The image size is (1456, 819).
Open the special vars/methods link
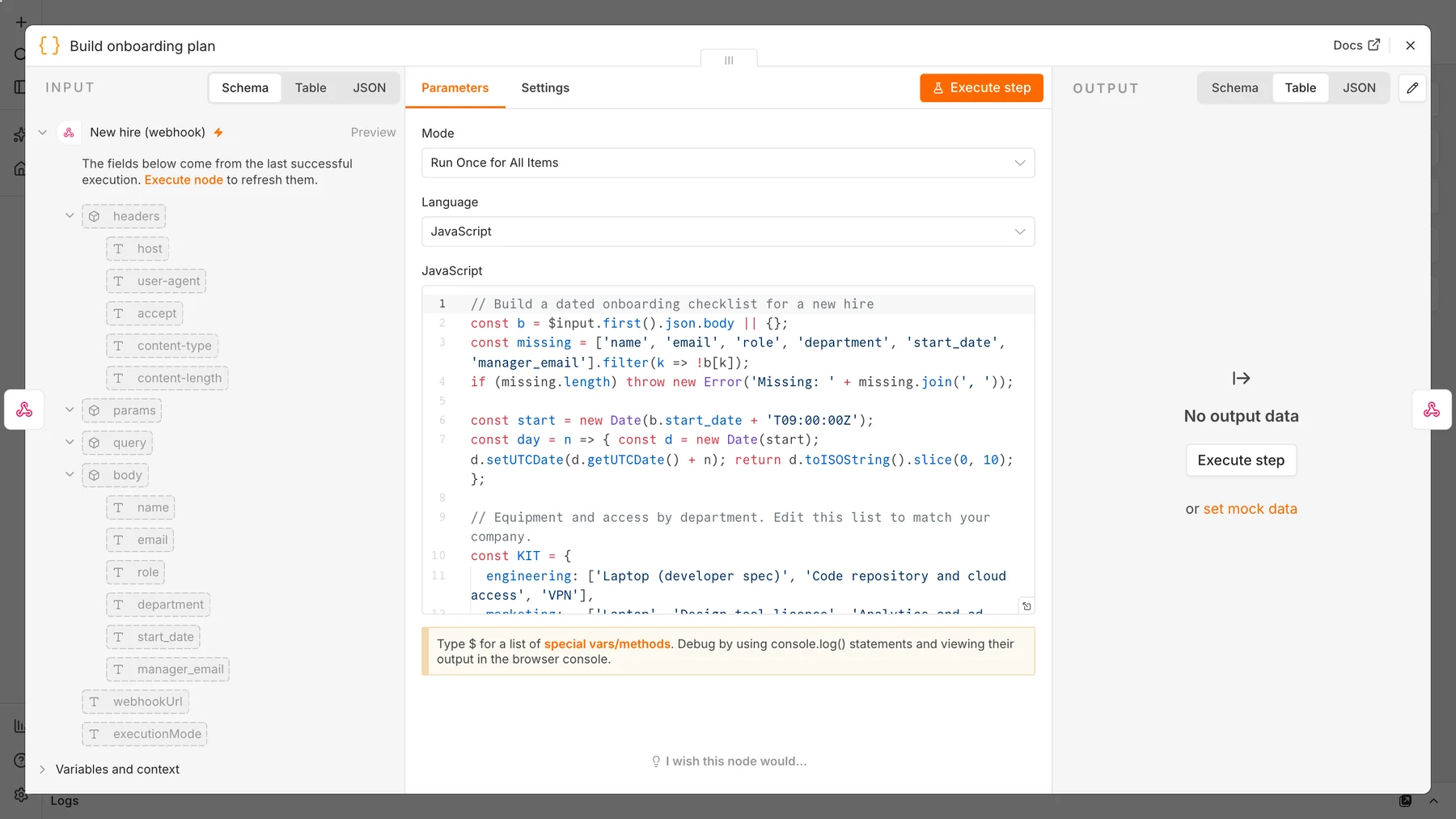click(607, 644)
